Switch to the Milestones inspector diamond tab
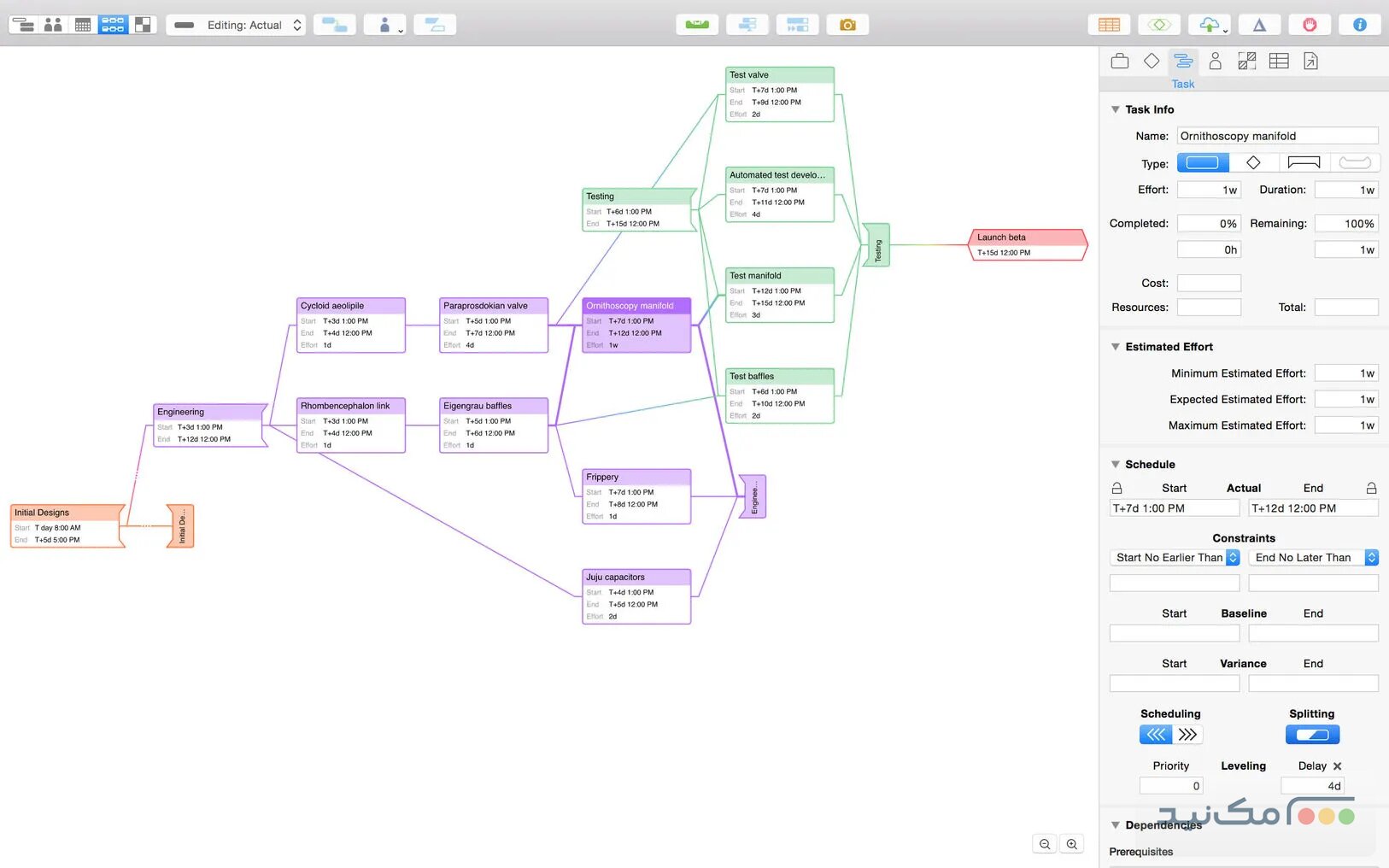1389x868 pixels. (1152, 62)
